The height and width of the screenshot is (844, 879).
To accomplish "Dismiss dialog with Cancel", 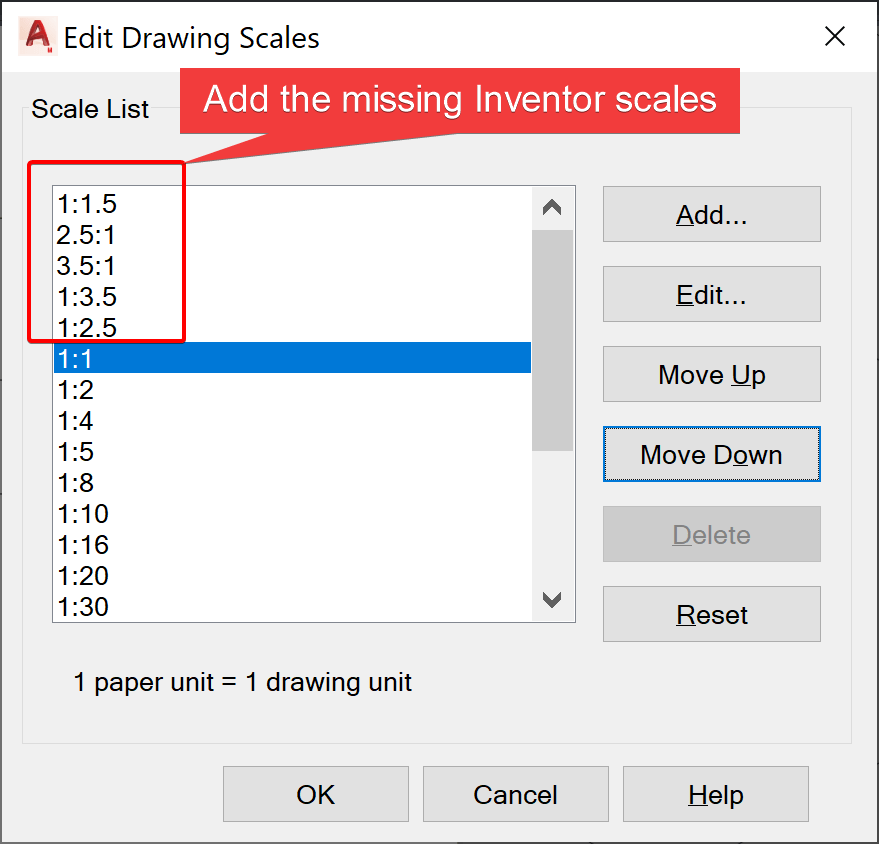I will pos(515,794).
